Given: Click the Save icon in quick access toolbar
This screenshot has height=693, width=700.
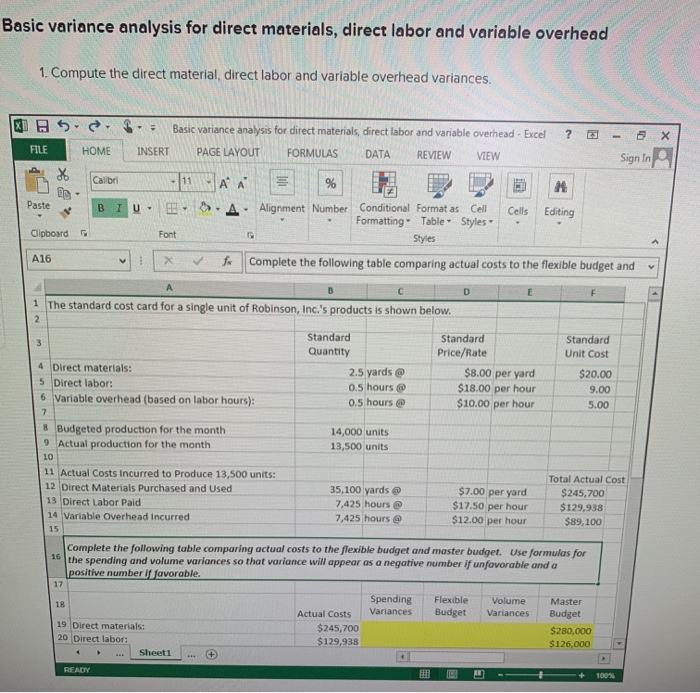Looking at the screenshot, I should [42, 126].
